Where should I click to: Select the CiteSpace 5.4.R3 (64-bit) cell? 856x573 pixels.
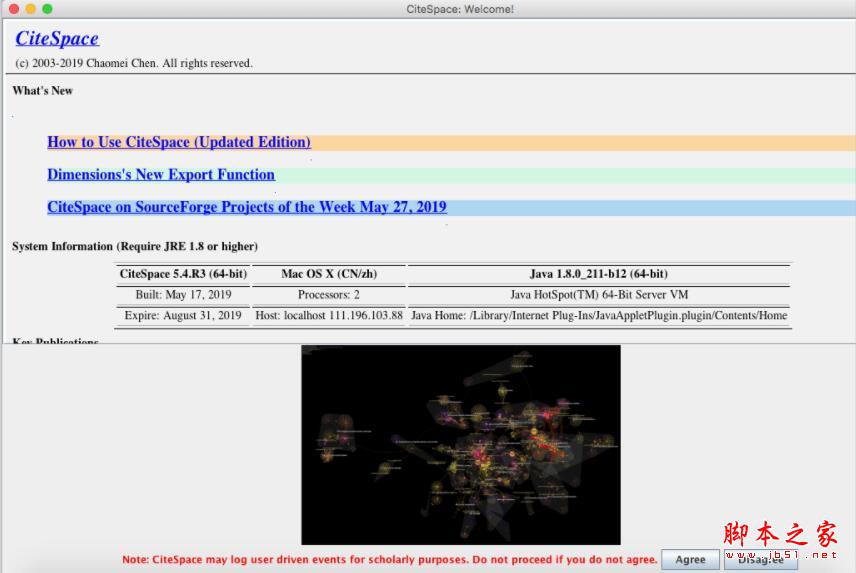(x=183, y=274)
